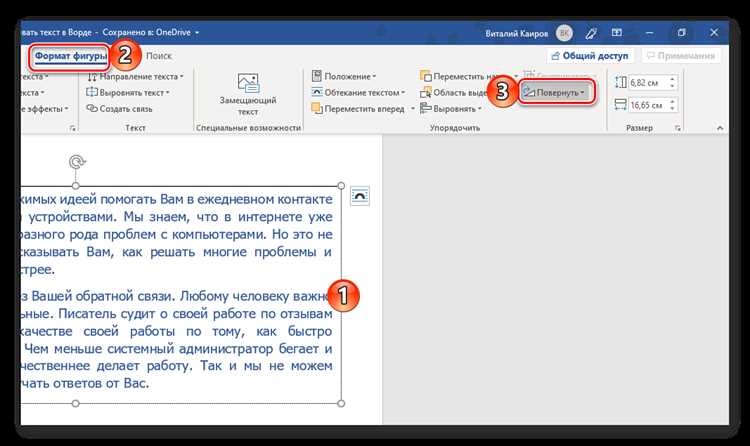The height and width of the screenshot is (446, 750).
Task: Click the Выровнять текст icon
Action: (92, 92)
